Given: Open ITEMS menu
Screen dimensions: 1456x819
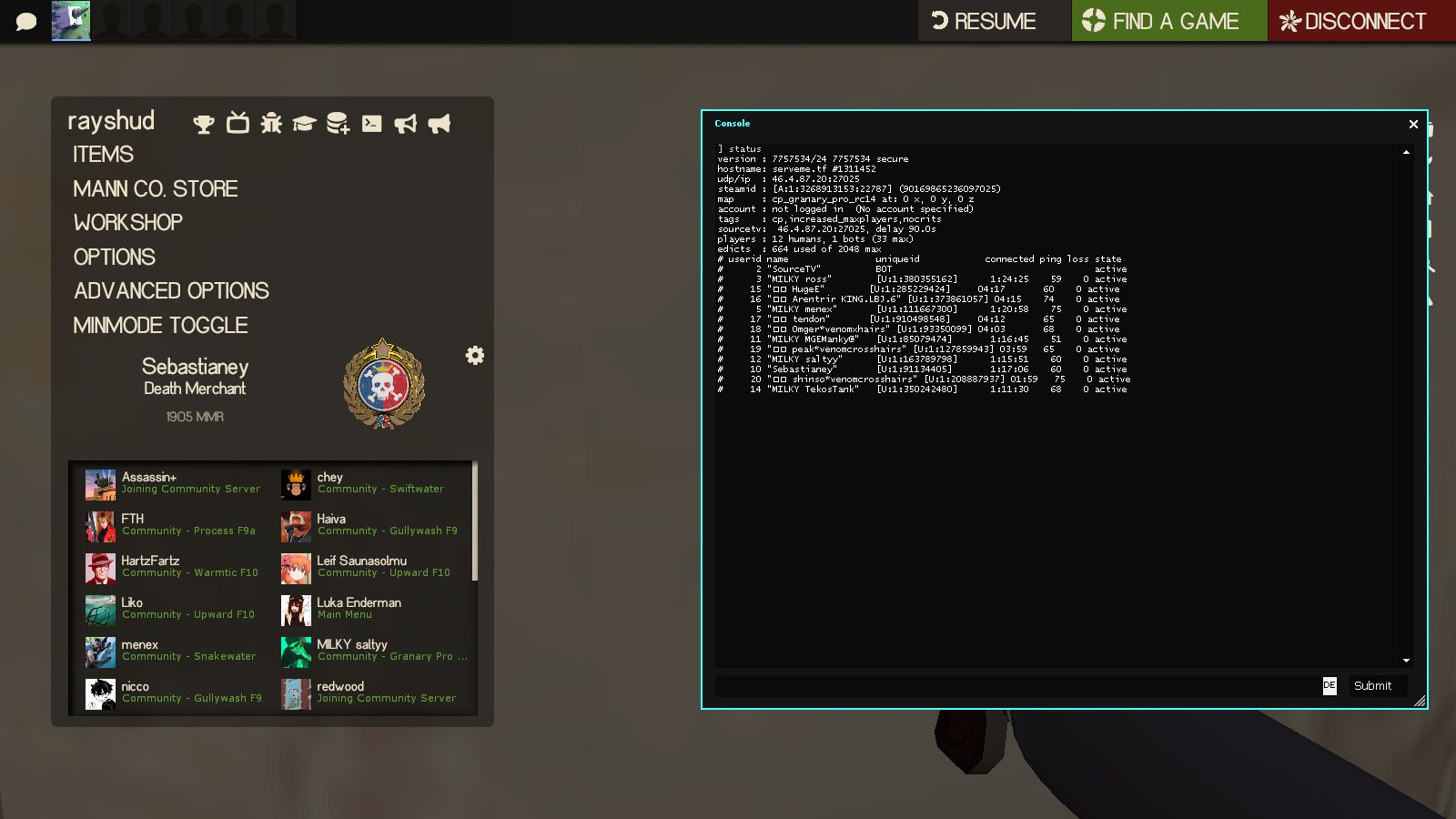Looking at the screenshot, I should click(103, 155).
